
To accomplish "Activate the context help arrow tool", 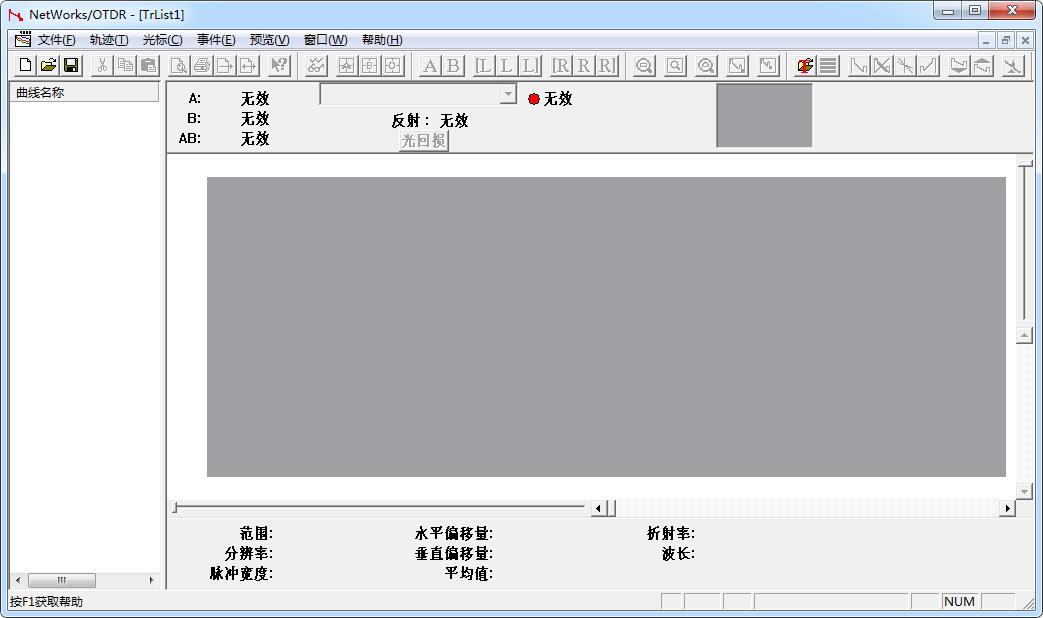I will coord(277,64).
